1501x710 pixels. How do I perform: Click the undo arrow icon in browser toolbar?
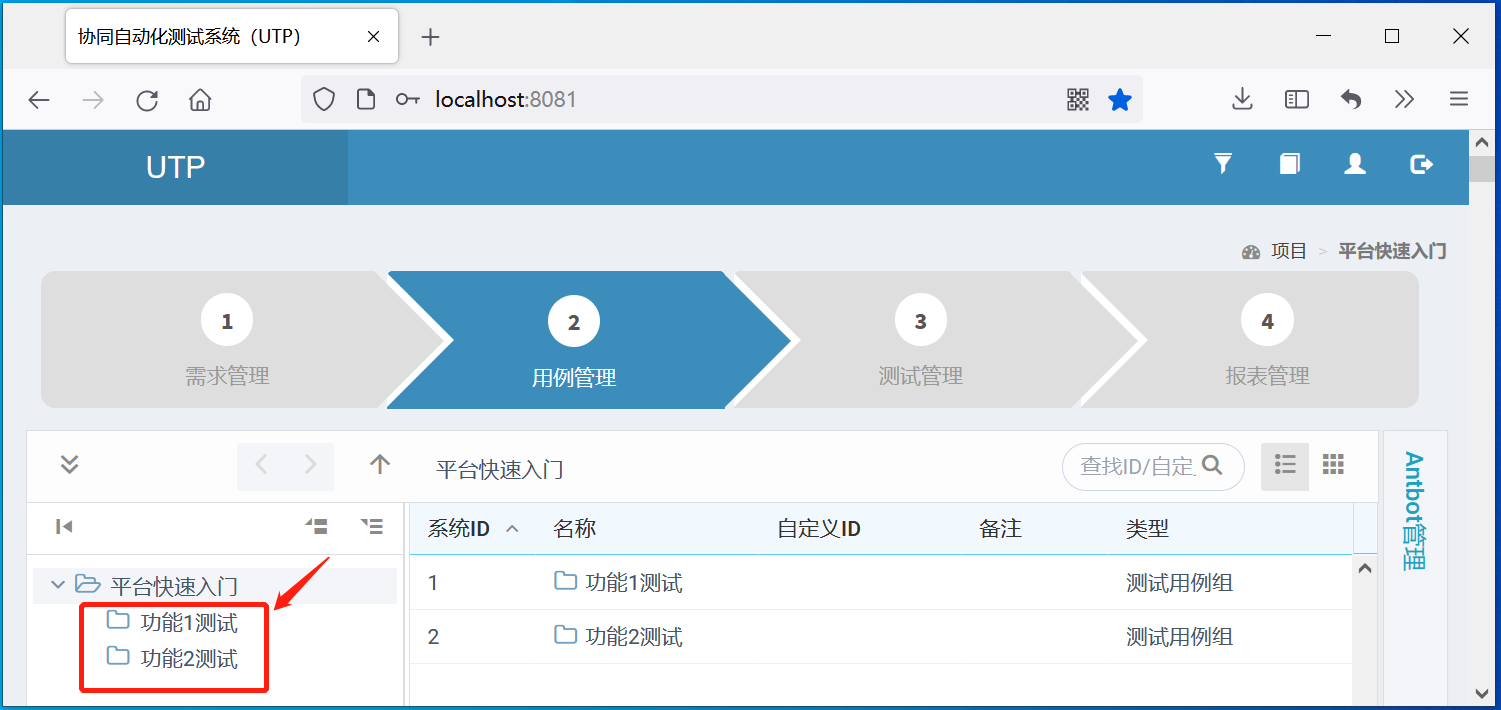click(1351, 99)
